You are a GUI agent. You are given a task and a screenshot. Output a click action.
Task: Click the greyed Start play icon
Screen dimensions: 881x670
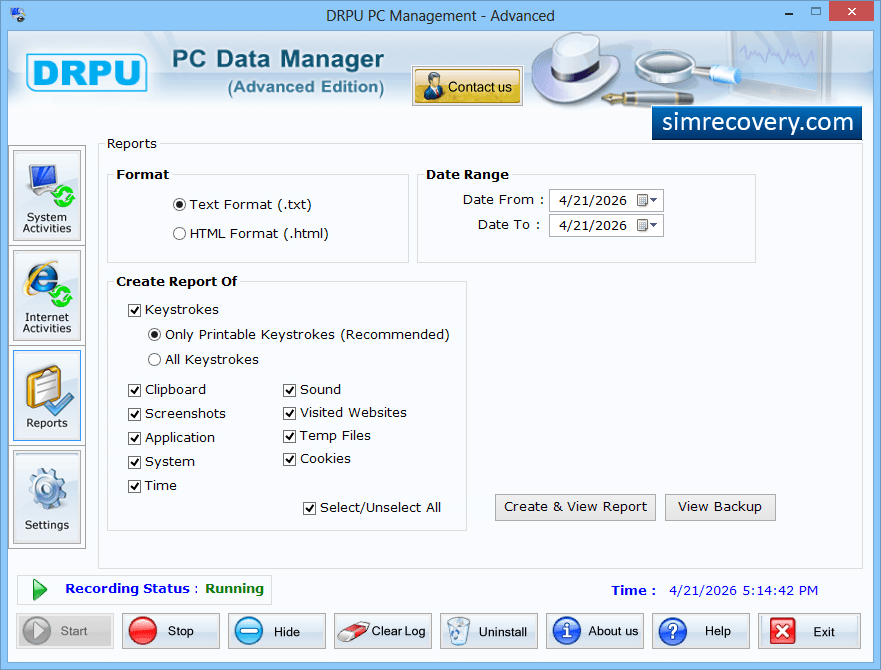tap(37, 631)
